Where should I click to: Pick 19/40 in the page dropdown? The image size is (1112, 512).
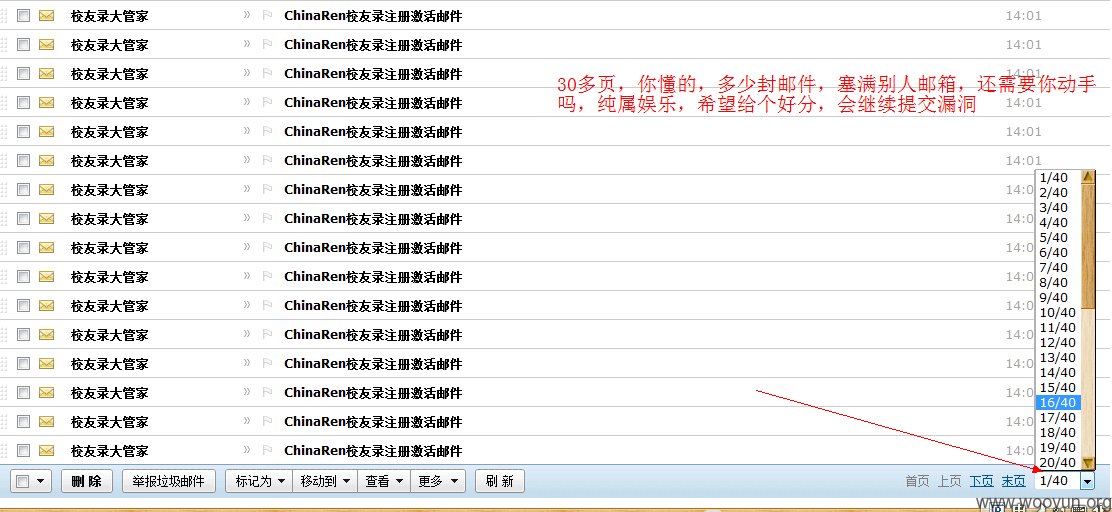click(x=1058, y=447)
